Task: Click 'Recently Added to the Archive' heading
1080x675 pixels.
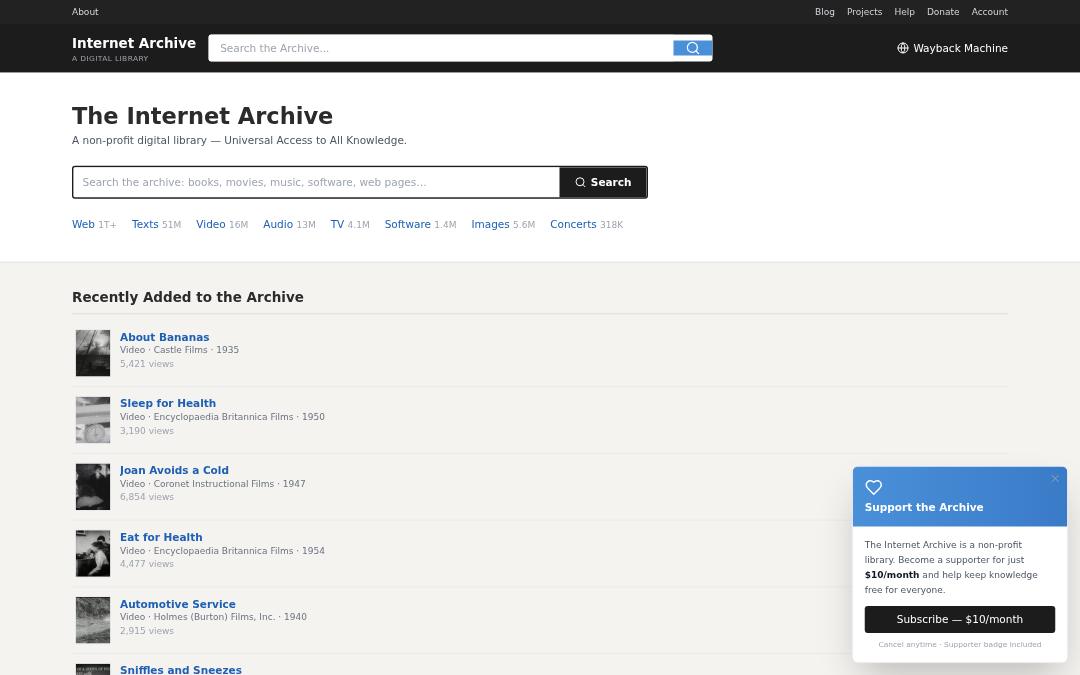Action: coord(187,297)
